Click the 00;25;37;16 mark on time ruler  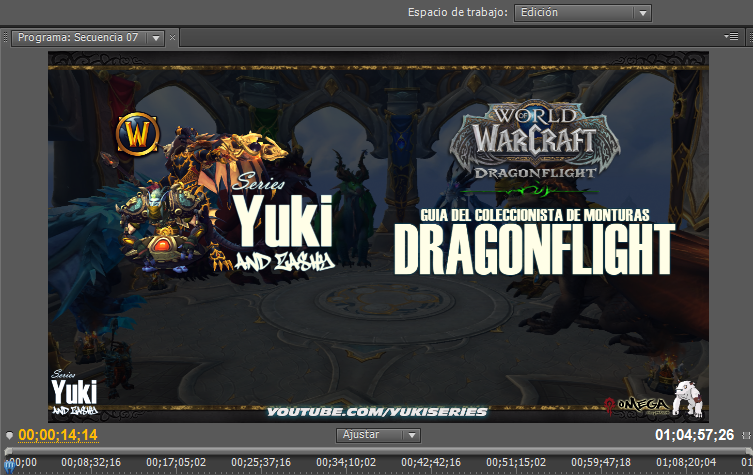click(x=261, y=463)
